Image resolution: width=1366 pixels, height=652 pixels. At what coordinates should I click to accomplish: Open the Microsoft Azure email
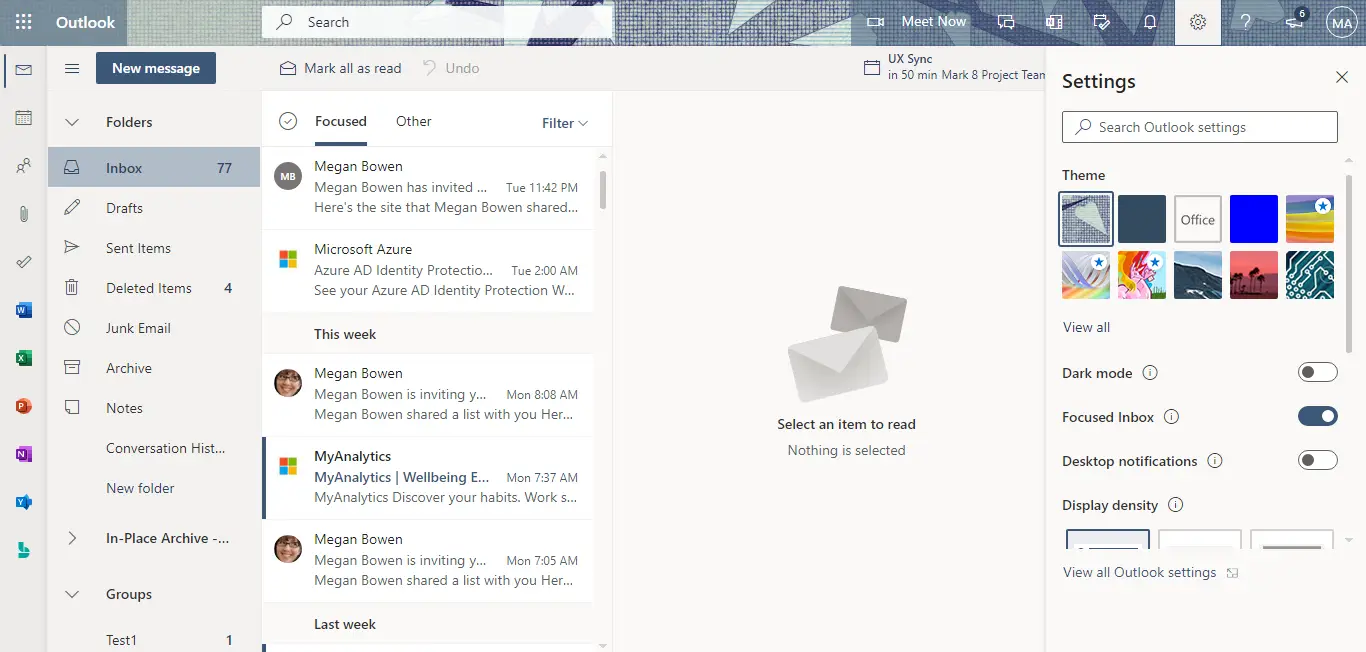(428, 270)
